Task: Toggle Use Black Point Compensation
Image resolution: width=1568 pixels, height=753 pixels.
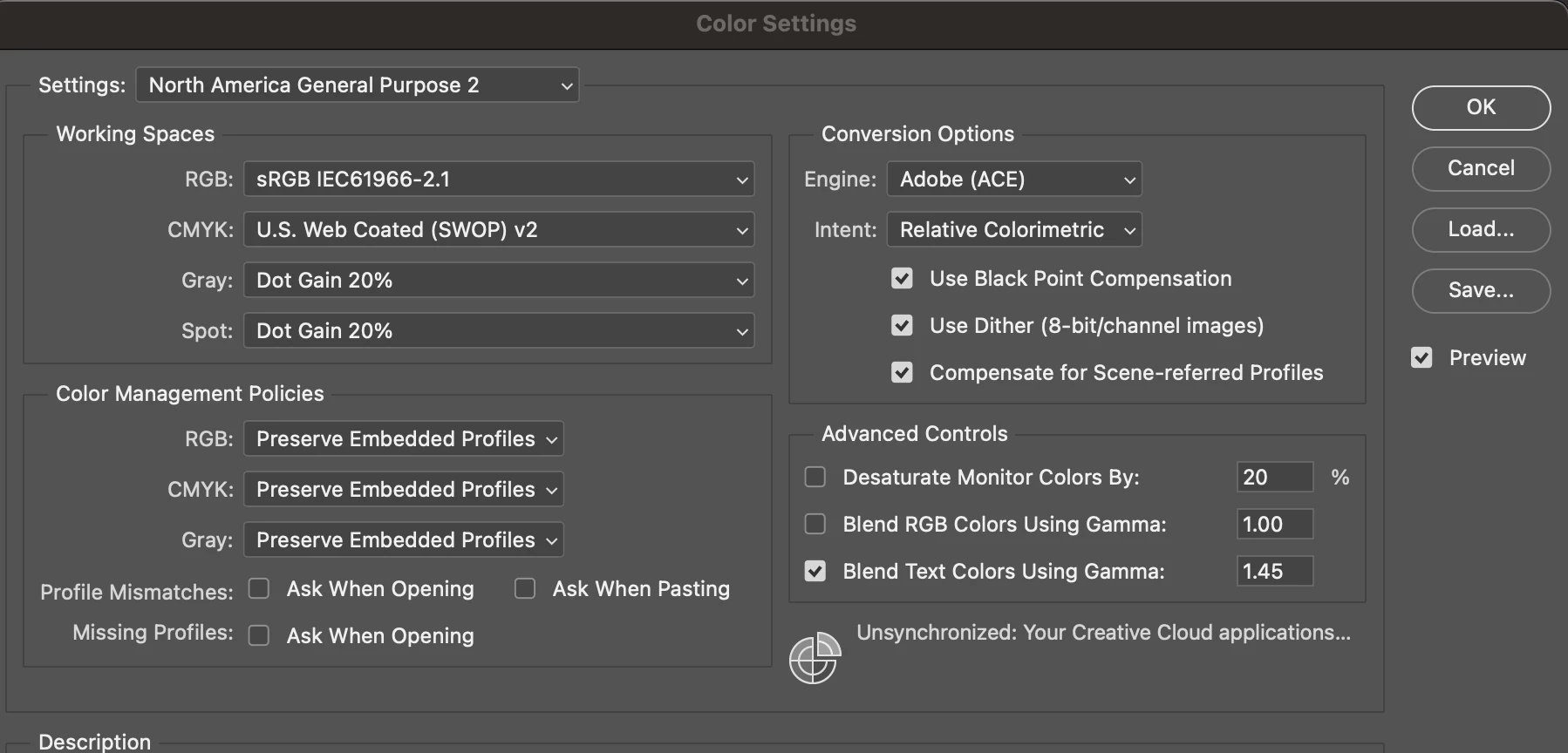Action: [x=902, y=278]
